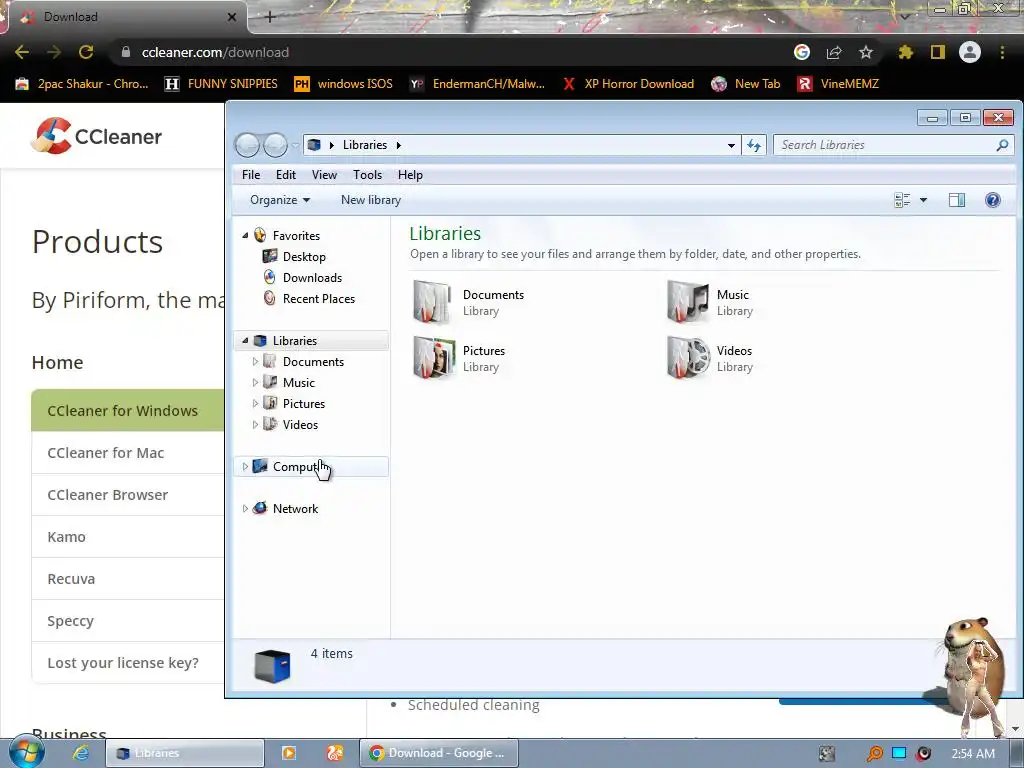Open the Music library icon in main pane

688,302
